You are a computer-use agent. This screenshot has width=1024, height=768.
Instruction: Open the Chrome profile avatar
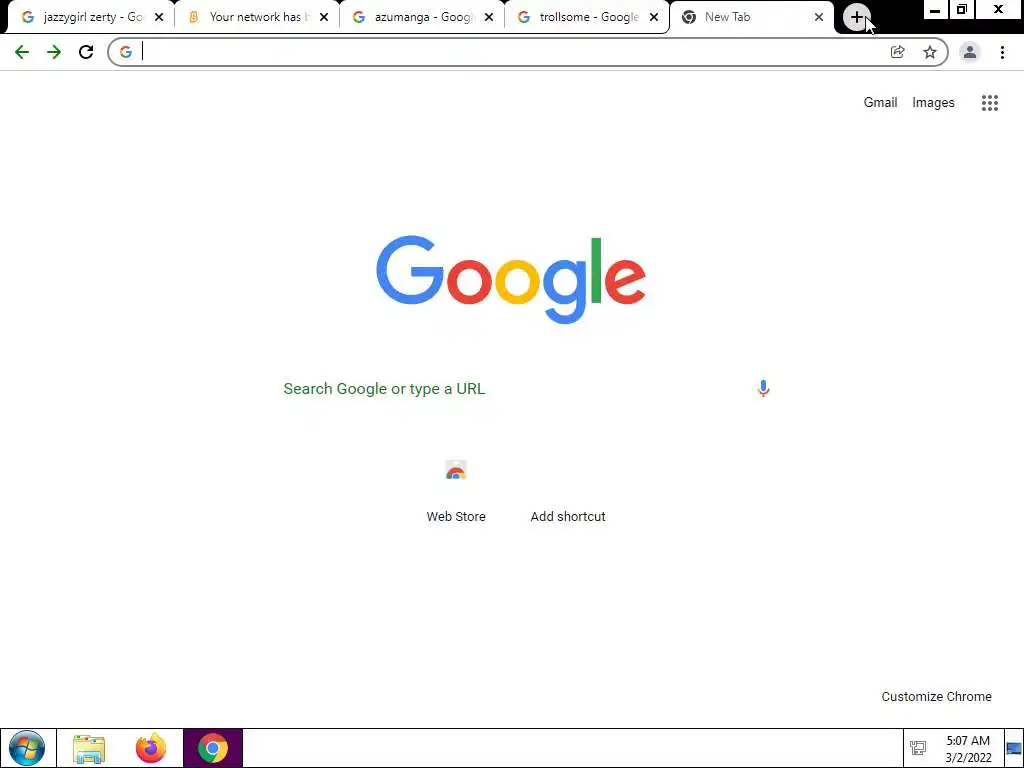[970, 52]
